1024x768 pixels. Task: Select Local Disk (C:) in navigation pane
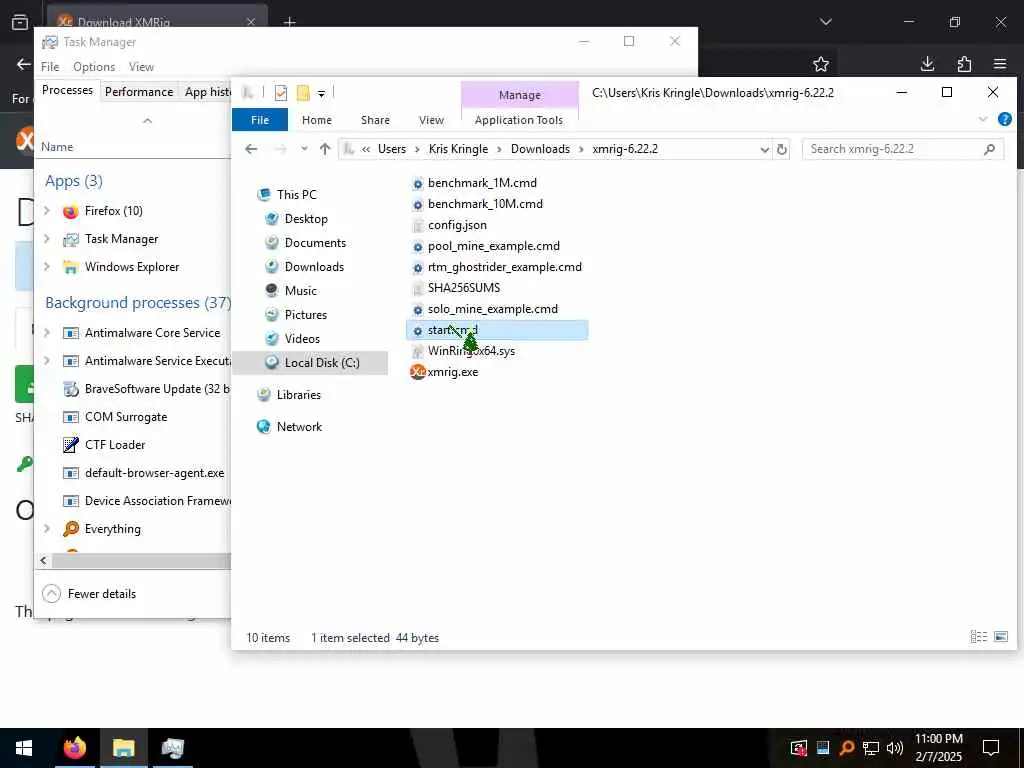310,362
